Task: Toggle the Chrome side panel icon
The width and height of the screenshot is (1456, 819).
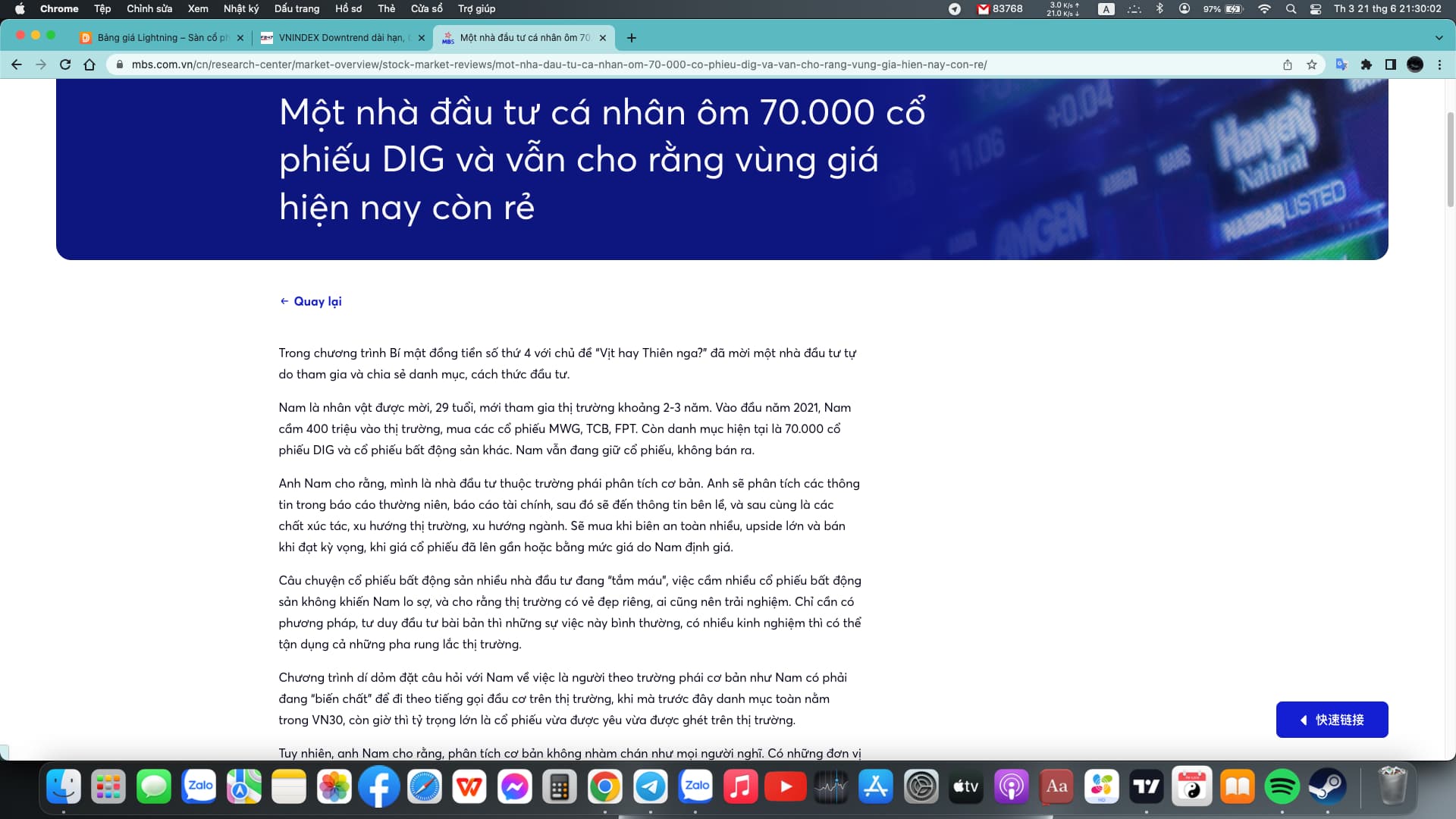Action: coord(1390,64)
